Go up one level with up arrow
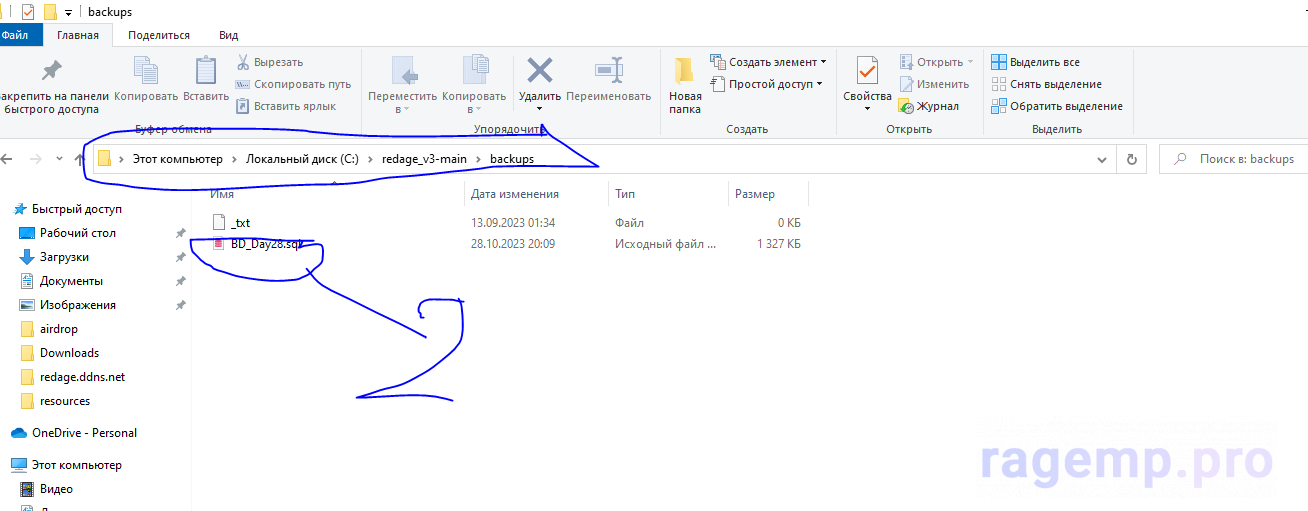This screenshot has width=1308, height=511. (x=79, y=159)
